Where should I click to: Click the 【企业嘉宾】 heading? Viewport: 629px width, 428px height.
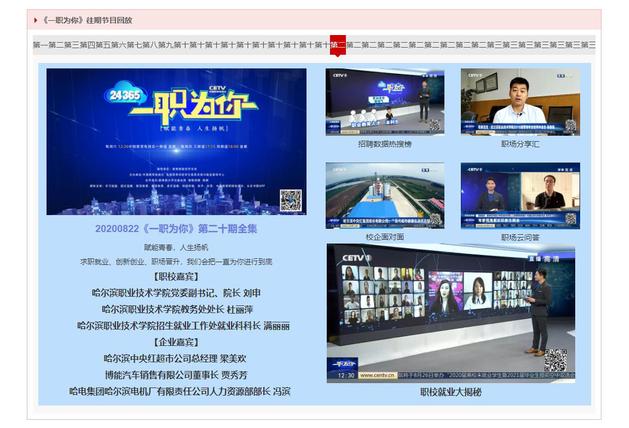tap(176, 342)
